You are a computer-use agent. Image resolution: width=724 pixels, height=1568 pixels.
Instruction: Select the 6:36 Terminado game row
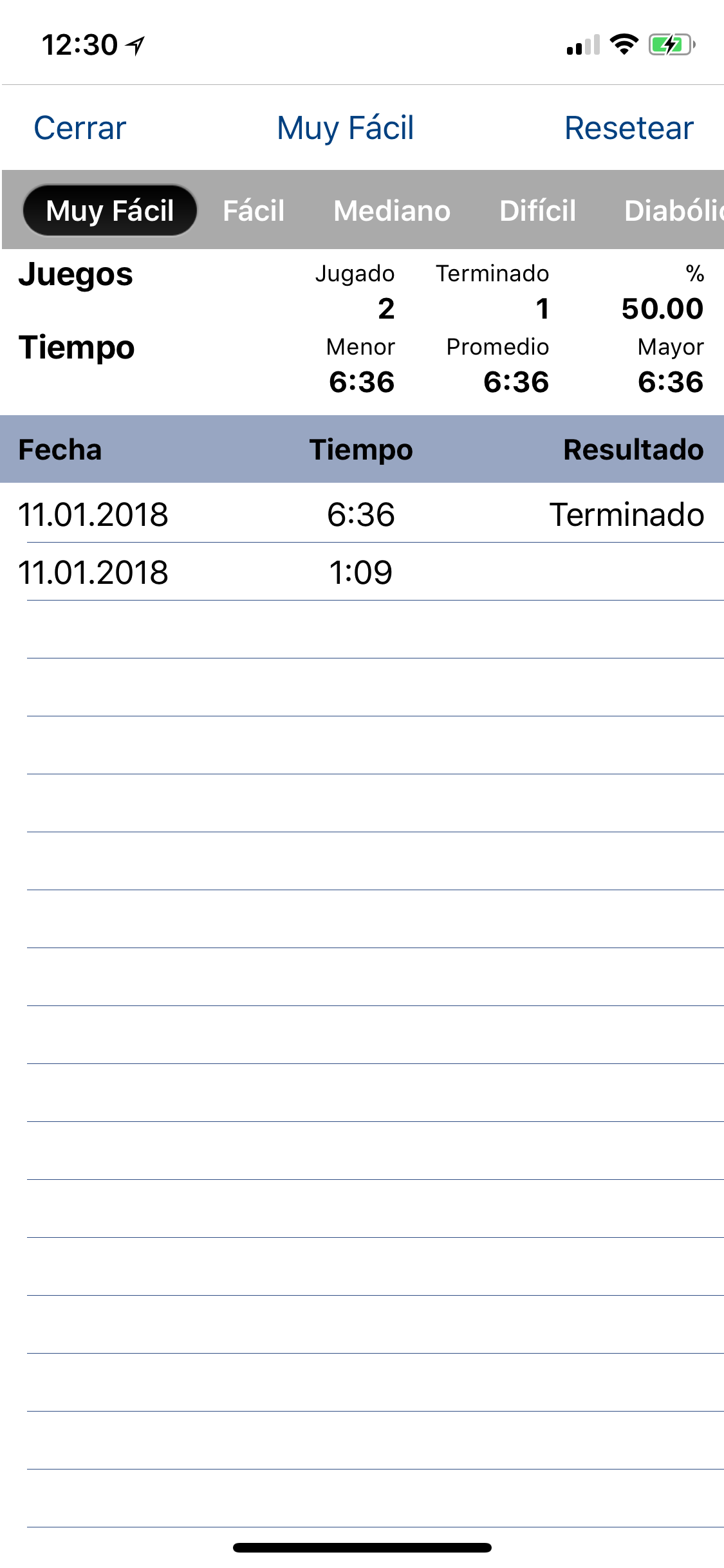(x=362, y=513)
